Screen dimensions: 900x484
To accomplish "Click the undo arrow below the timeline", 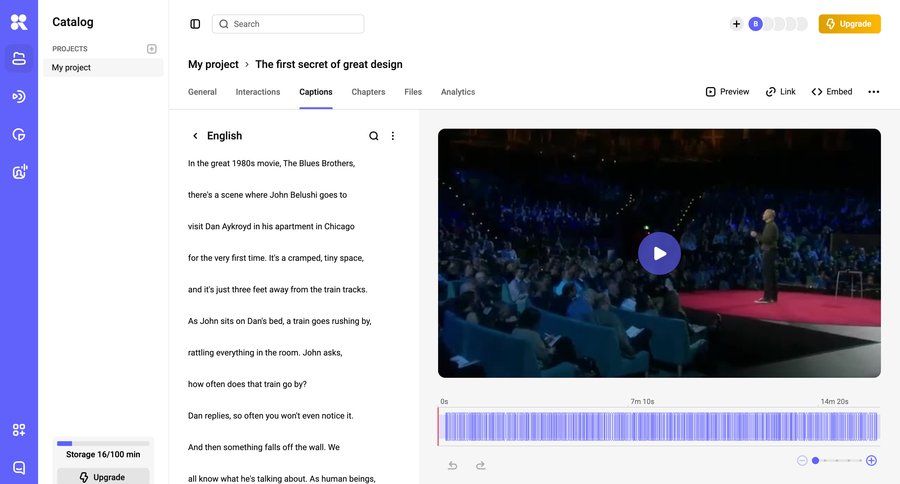I will (452, 465).
